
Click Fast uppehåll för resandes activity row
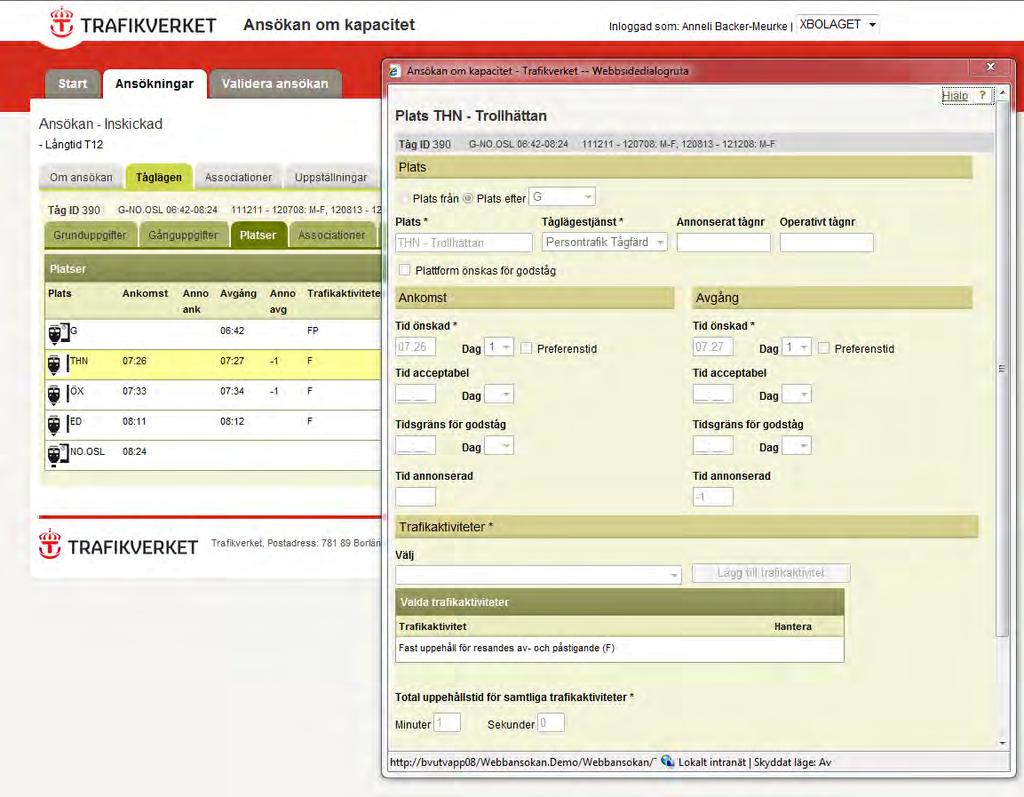[619, 649]
